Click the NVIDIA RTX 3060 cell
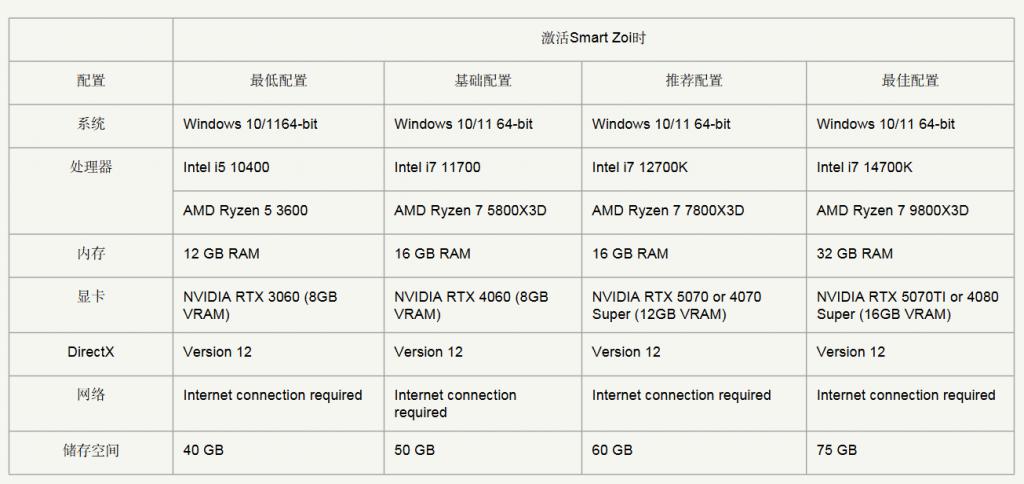The height and width of the screenshot is (484, 1024). click(278, 304)
